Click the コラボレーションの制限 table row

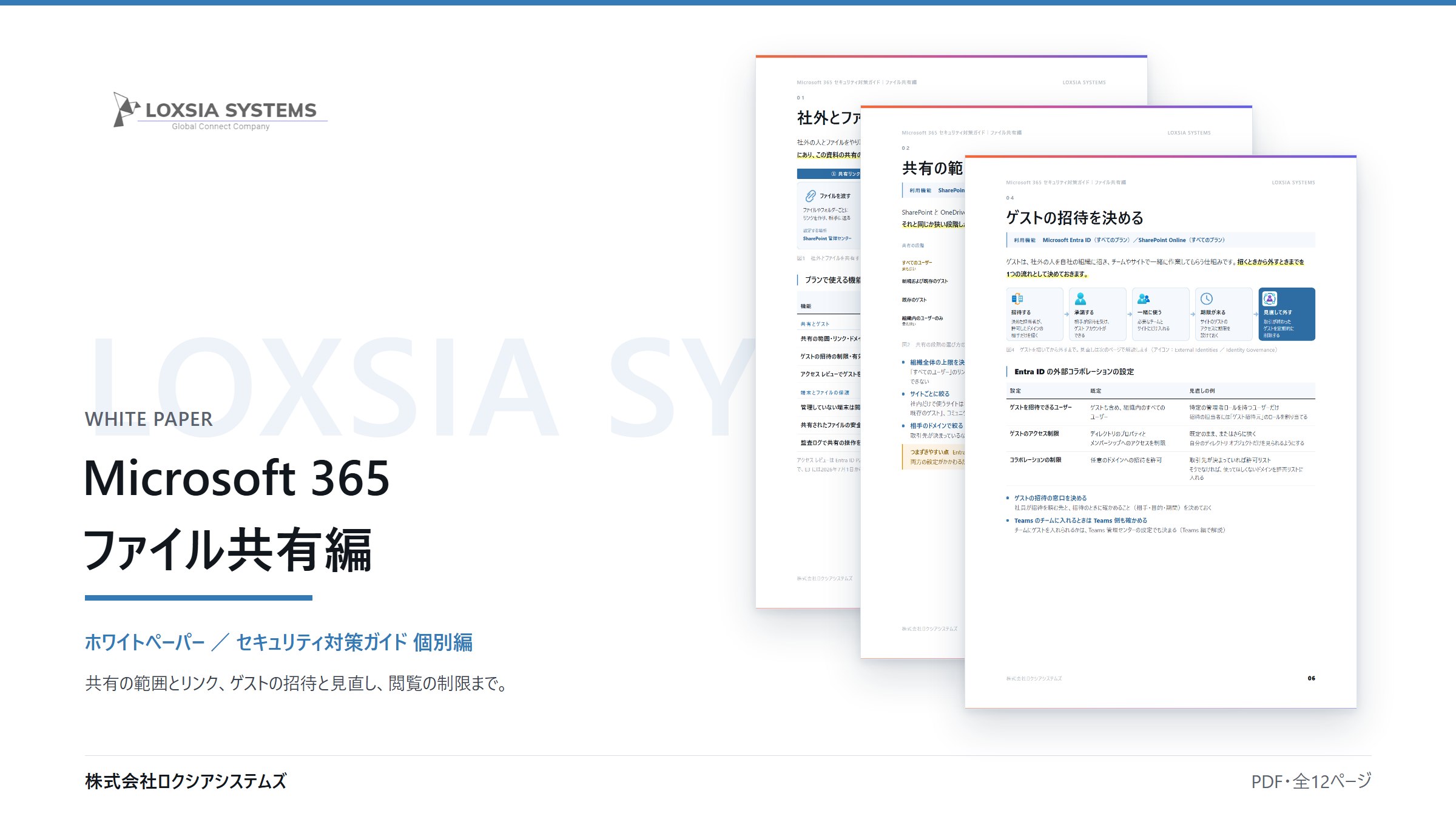click(1161, 468)
